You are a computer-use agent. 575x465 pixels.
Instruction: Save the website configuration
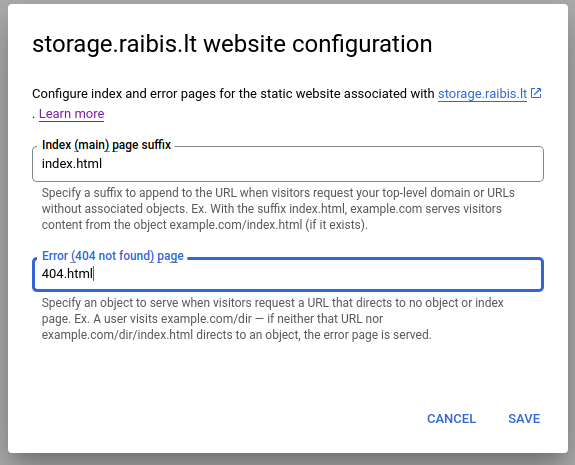[x=524, y=419]
